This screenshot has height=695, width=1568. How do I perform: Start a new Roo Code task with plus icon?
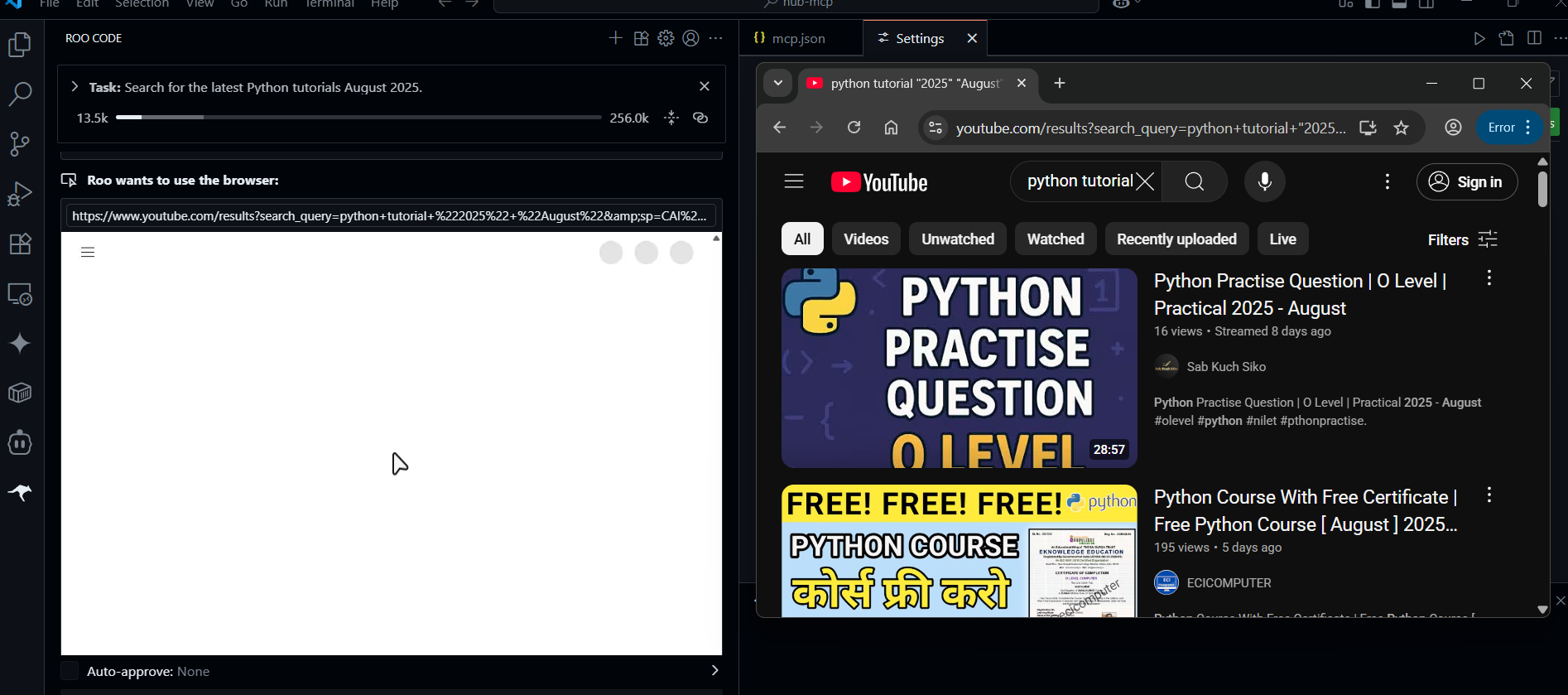point(615,38)
